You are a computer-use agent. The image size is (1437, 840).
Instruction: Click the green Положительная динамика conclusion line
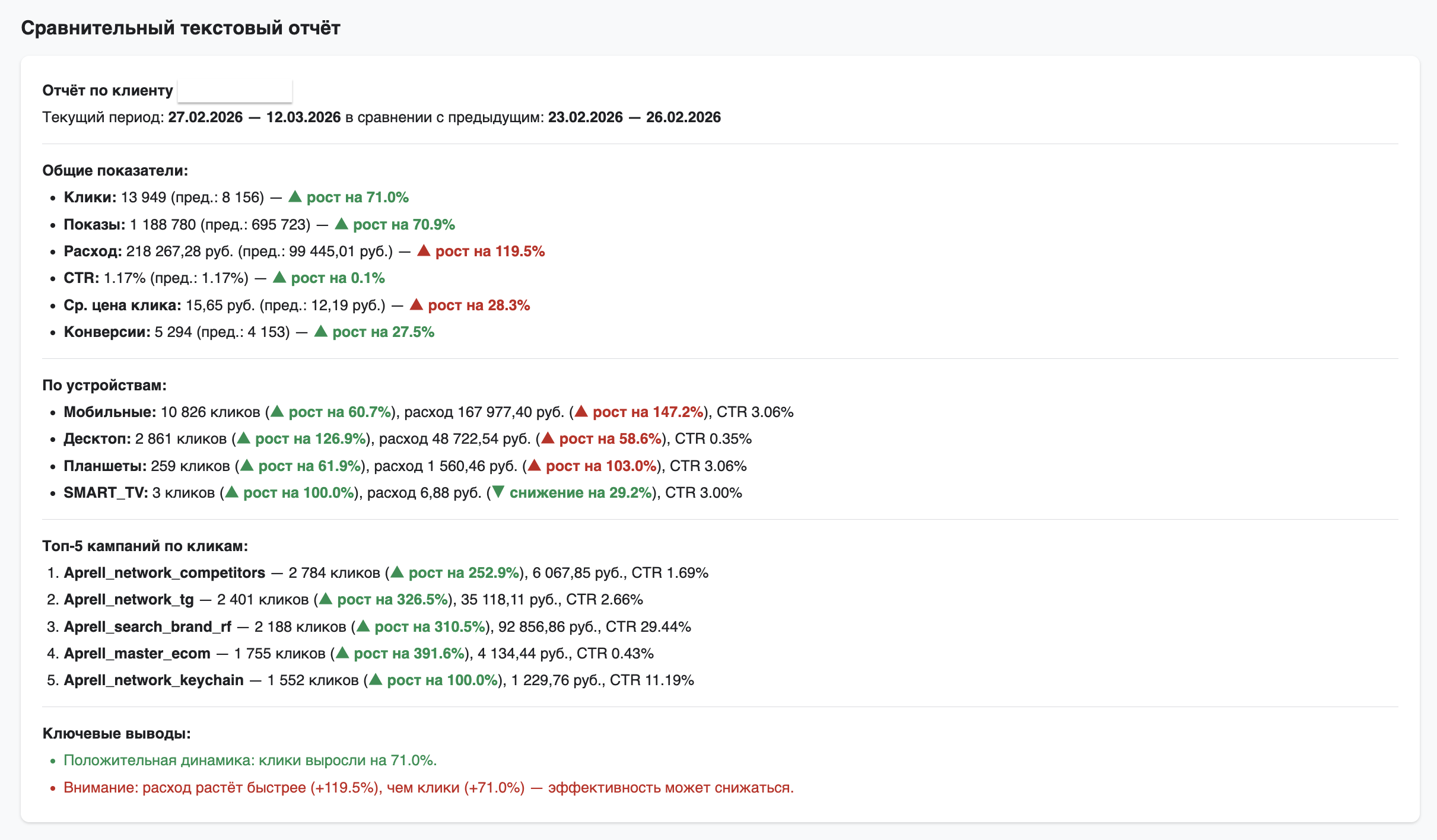[250, 760]
